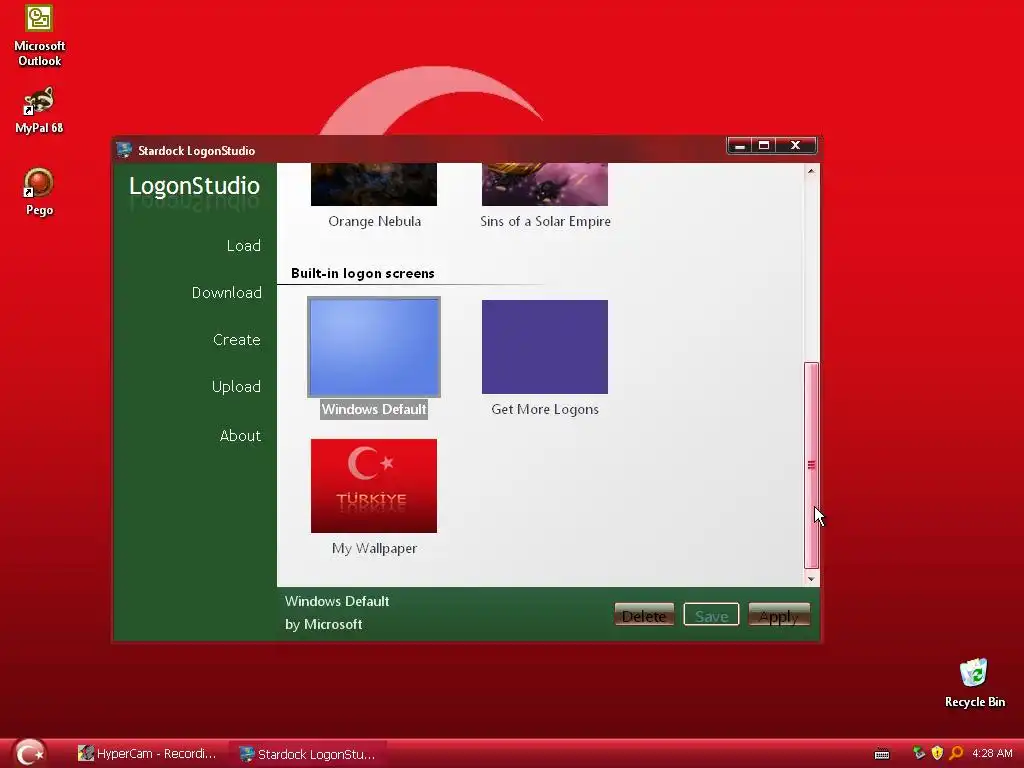Click the security shield tray icon
This screenshot has width=1024, height=768.
pyautogui.click(x=937, y=753)
